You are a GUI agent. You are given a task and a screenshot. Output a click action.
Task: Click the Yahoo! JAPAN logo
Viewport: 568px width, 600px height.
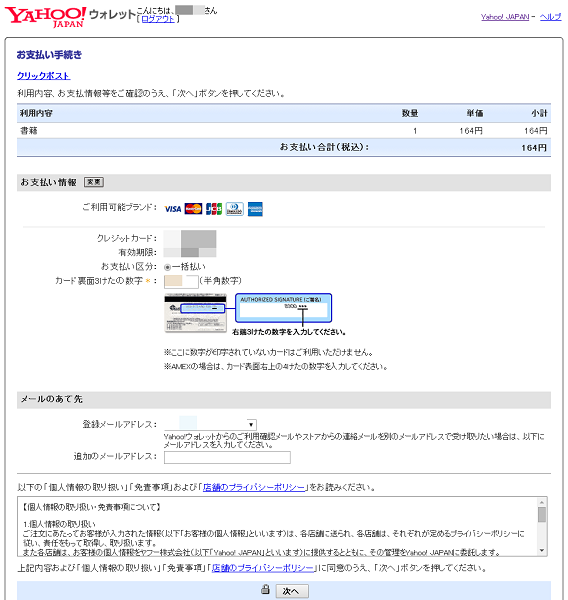pos(46,17)
